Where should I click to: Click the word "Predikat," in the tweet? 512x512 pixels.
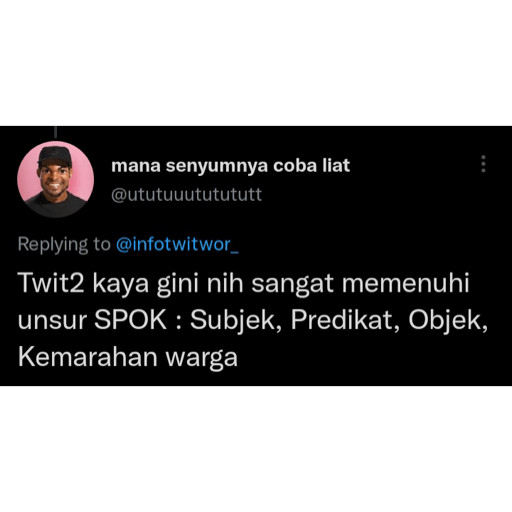(x=345, y=321)
